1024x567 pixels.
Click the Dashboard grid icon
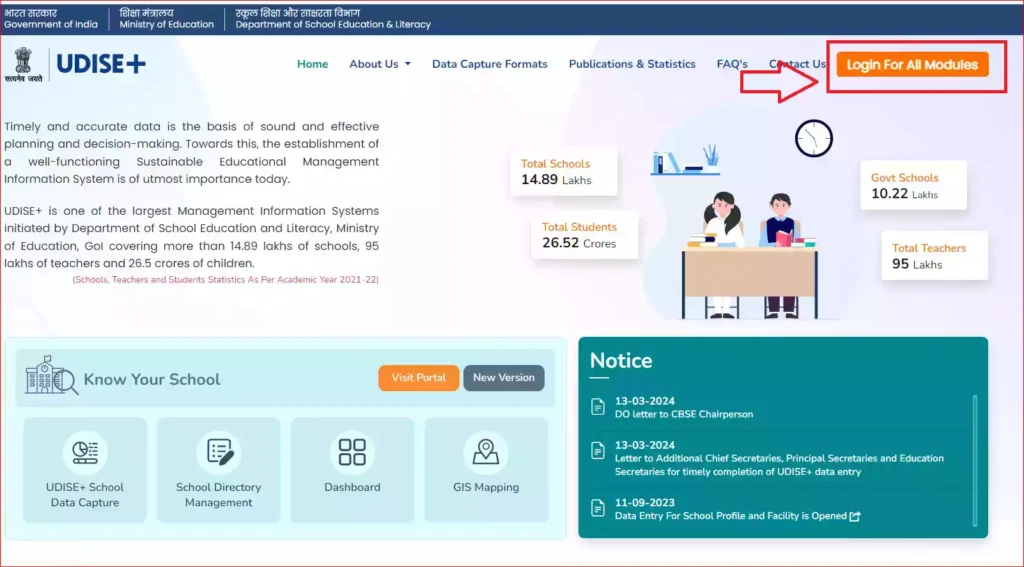pyautogui.click(x=352, y=452)
